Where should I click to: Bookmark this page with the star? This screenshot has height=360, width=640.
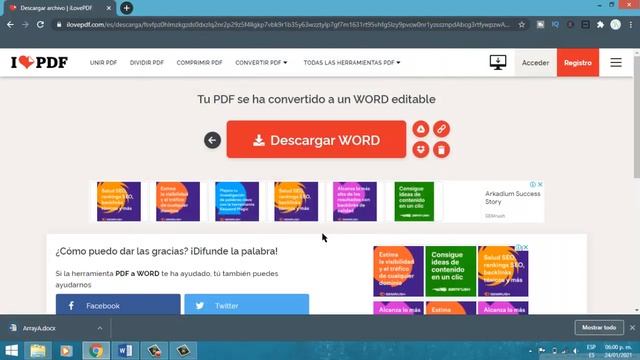[x=522, y=24]
